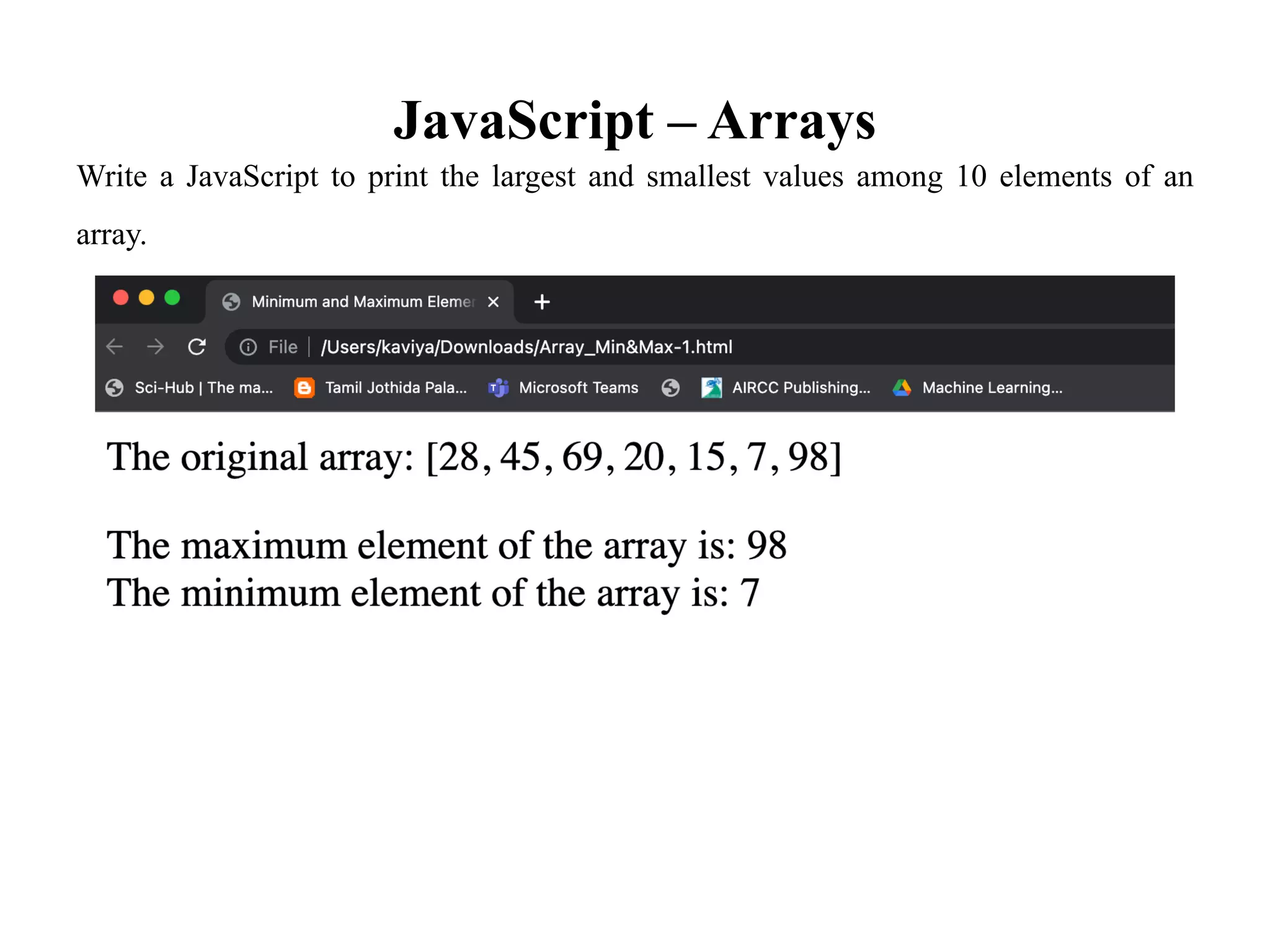Image resolution: width=1270 pixels, height=952 pixels.
Task: Click the red close window button
Action: pyautogui.click(x=121, y=297)
